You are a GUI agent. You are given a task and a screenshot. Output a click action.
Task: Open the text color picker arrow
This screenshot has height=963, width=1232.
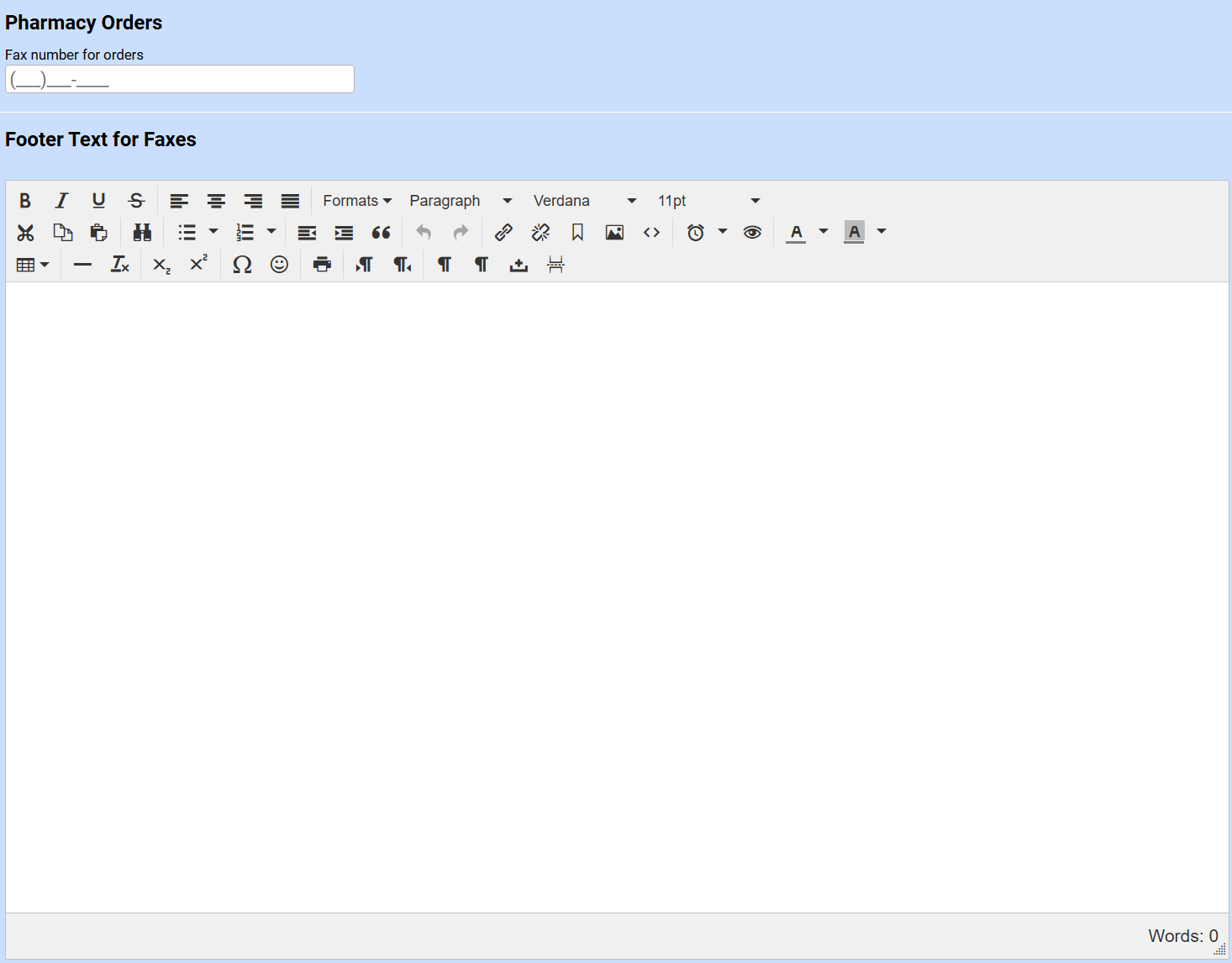pos(824,232)
